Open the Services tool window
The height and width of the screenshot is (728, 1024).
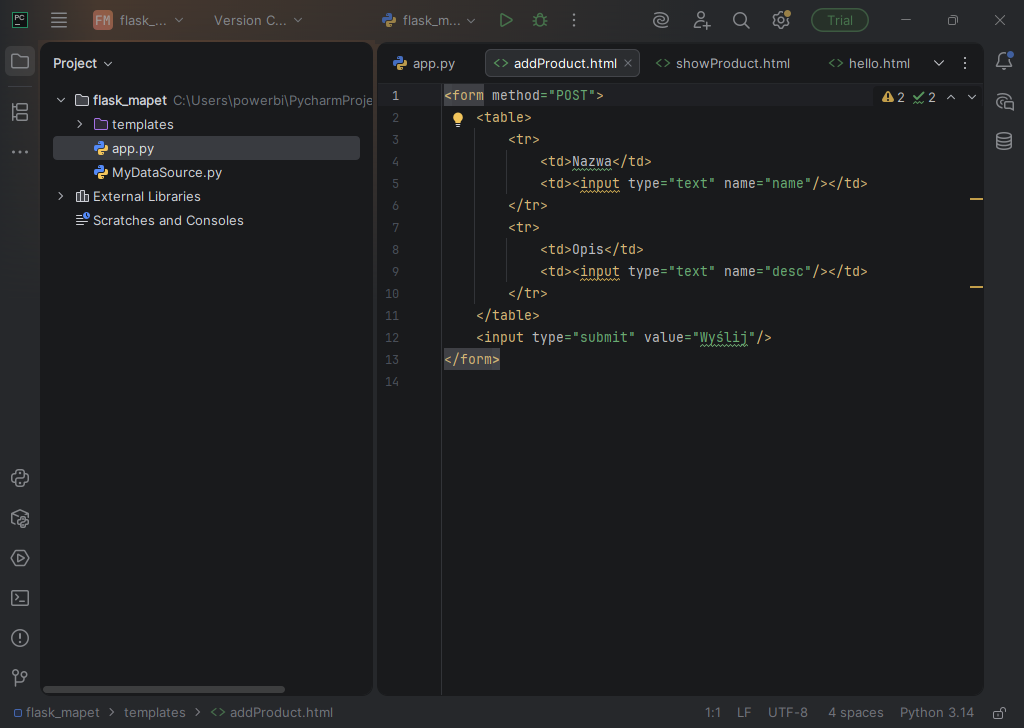(20, 558)
